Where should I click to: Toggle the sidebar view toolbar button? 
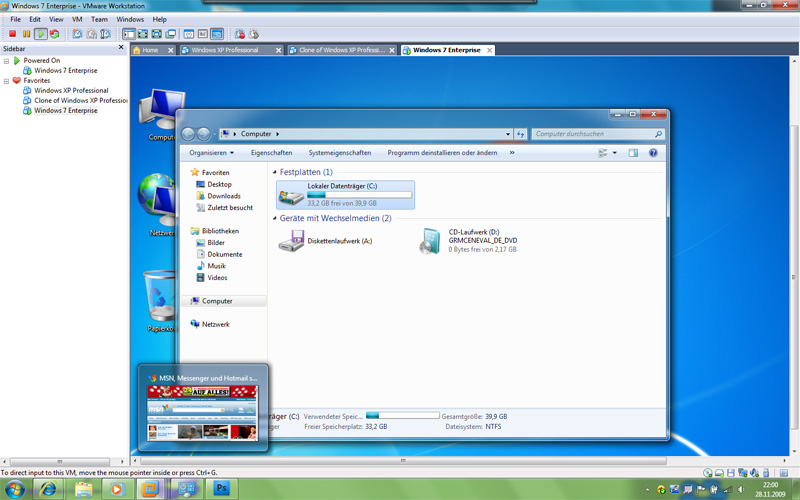pyautogui.click(x=129, y=34)
